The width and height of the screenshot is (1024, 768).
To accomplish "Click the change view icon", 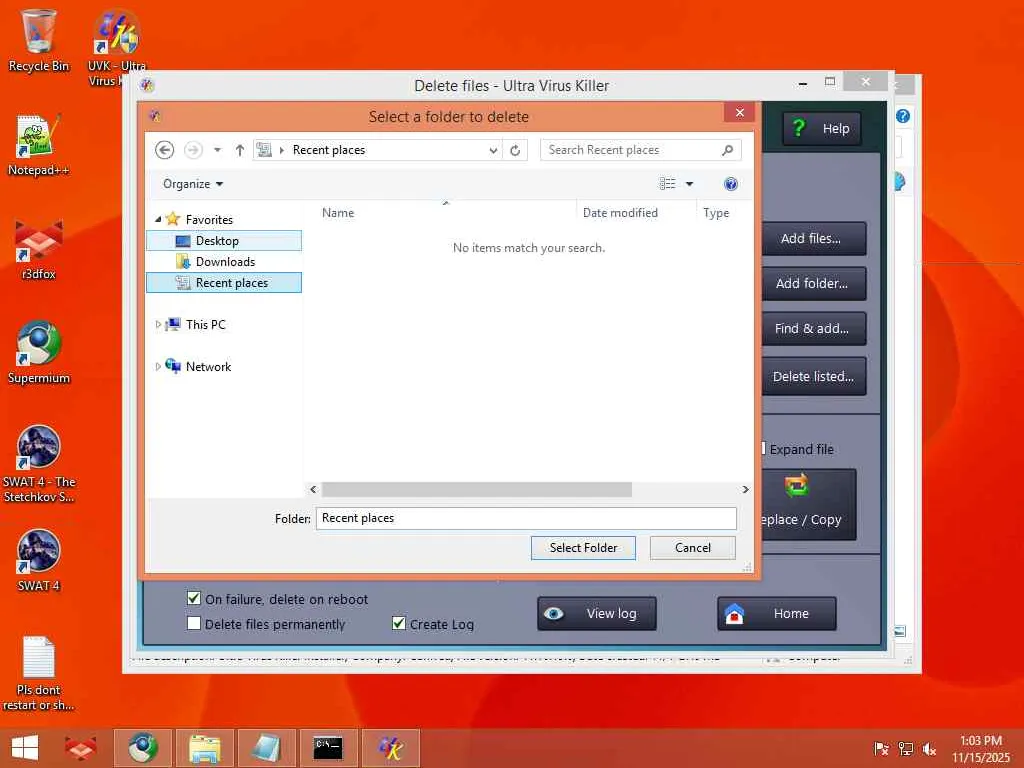I will pos(667,184).
